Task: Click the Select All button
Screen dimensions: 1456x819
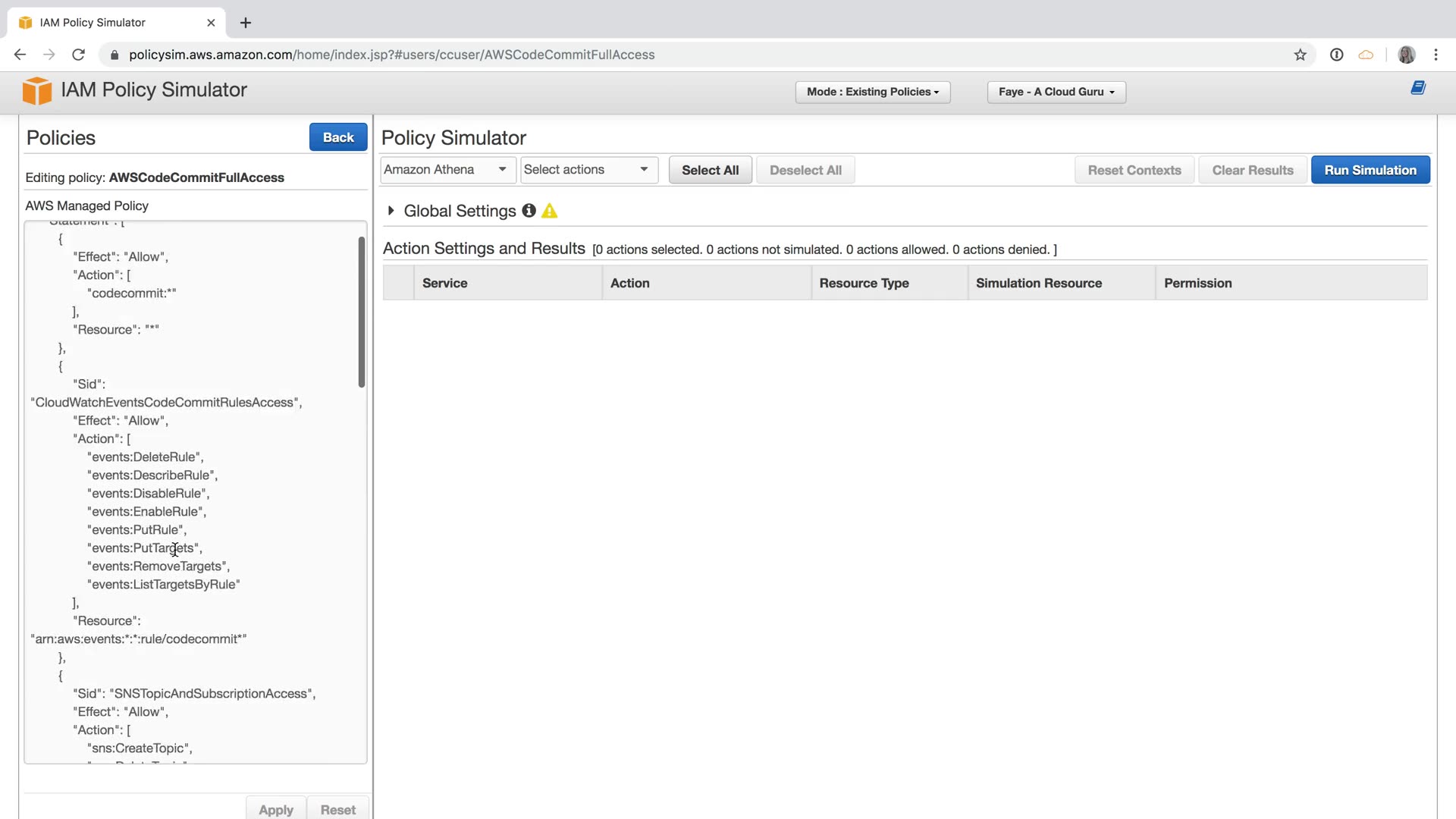Action: click(x=709, y=170)
